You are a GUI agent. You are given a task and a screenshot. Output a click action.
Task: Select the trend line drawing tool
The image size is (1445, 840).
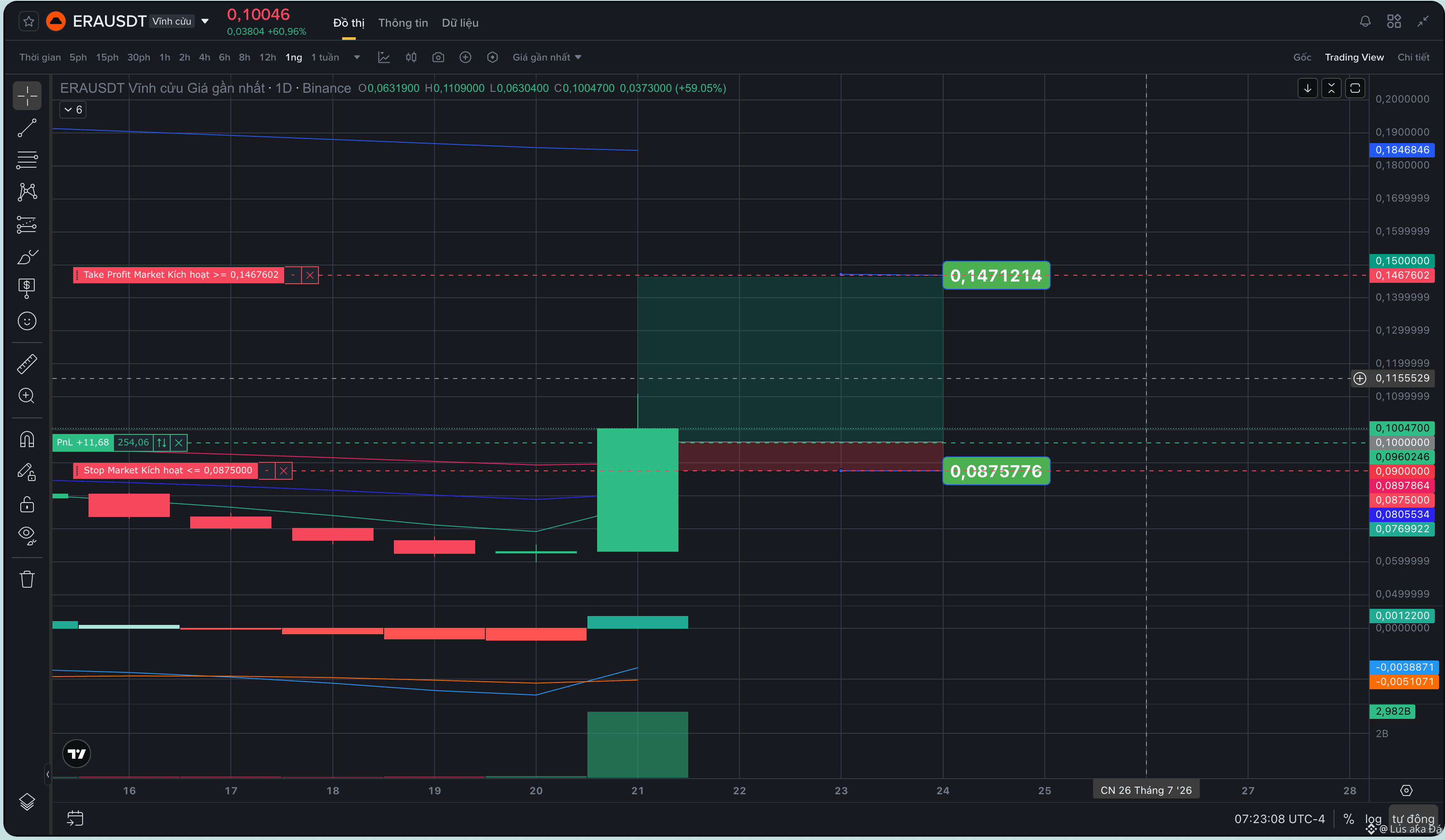(27, 128)
